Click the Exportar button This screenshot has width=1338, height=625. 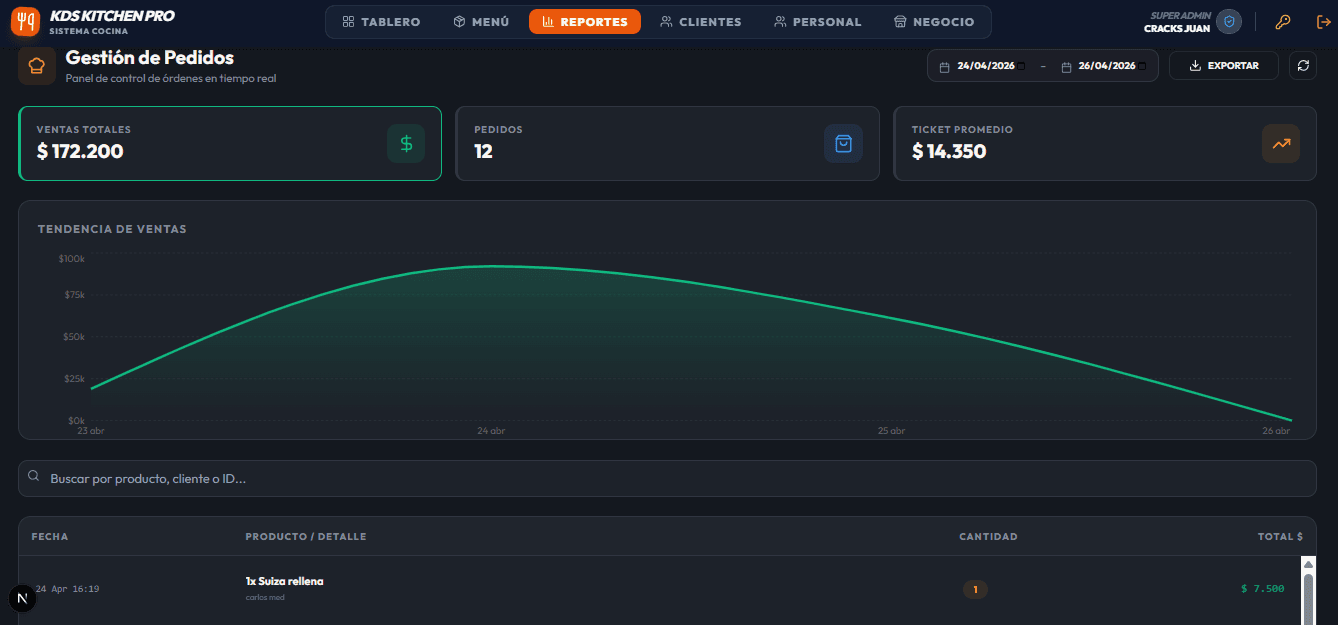coord(1224,66)
